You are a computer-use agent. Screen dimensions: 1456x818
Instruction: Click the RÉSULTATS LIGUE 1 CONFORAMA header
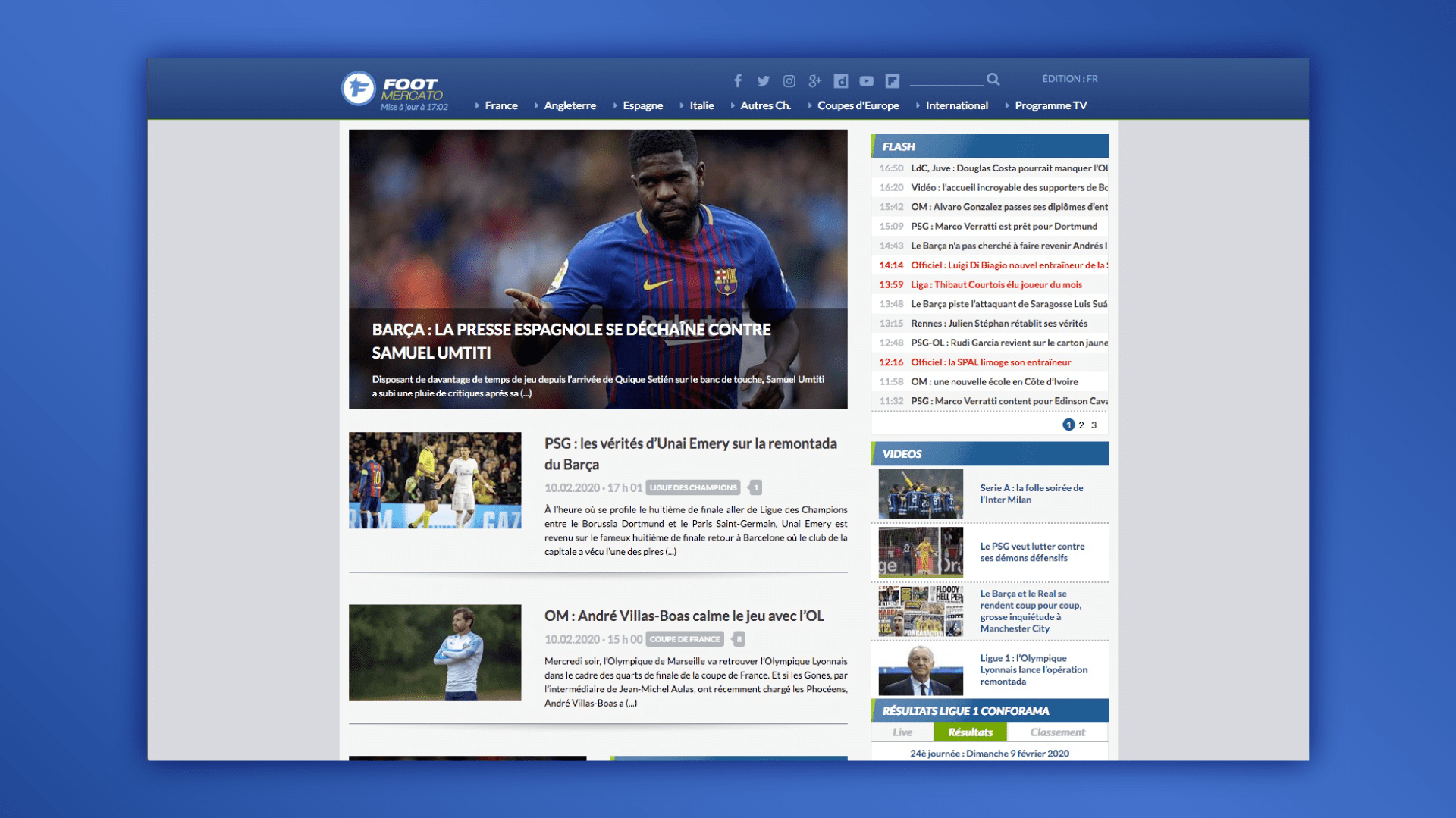point(990,711)
